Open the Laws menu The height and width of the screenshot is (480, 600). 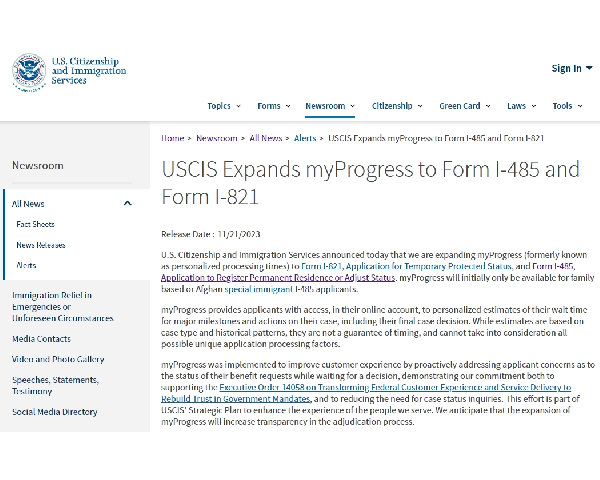click(x=522, y=106)
